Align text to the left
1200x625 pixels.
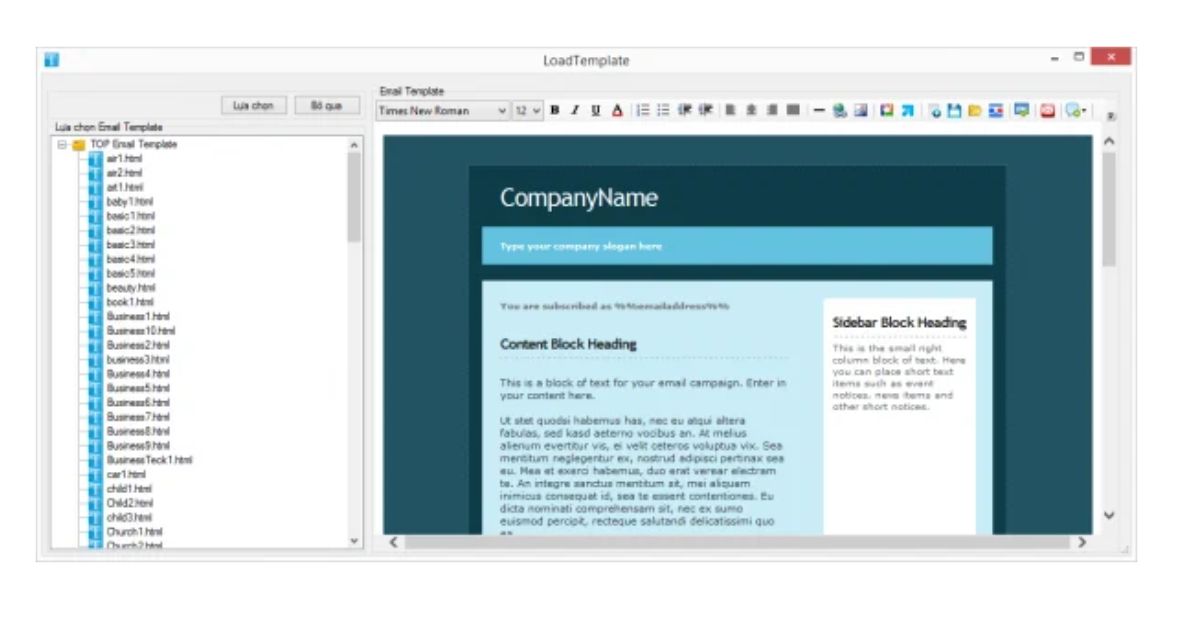730,111
